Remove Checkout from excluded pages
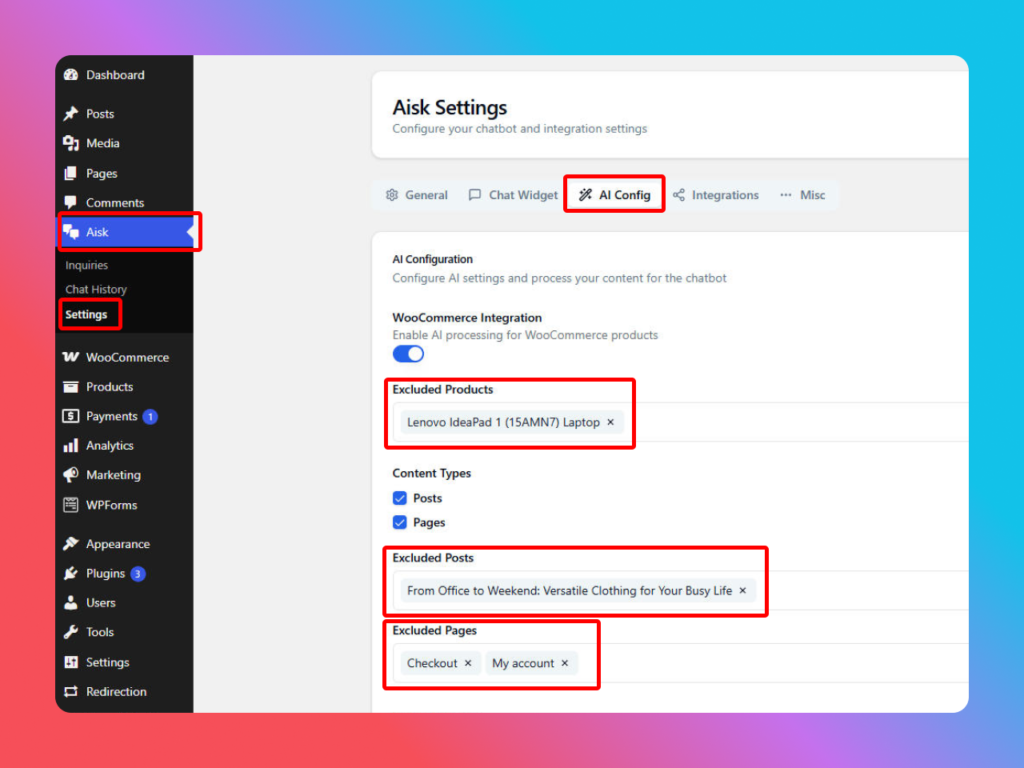The width and height of the screenshot is (1024, 768). [x=468, y=663]
